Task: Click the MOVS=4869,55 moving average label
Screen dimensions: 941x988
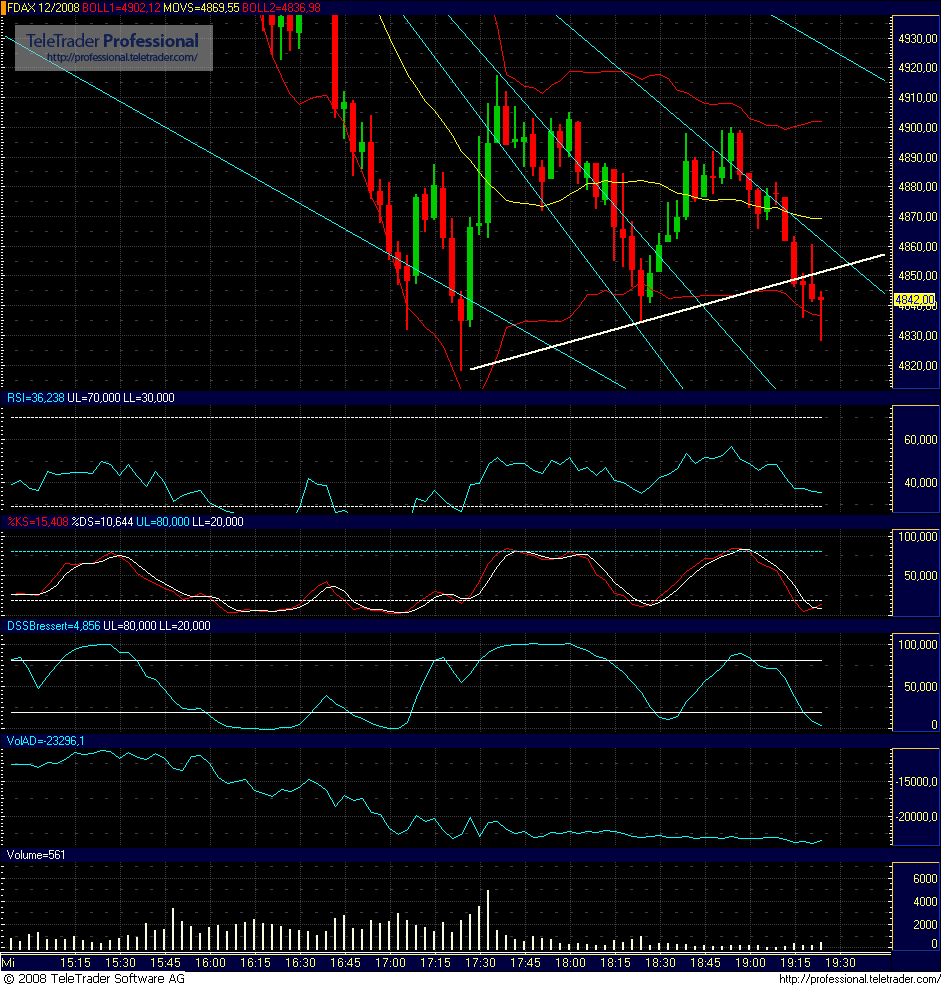Action: click(x=201, y=8)
